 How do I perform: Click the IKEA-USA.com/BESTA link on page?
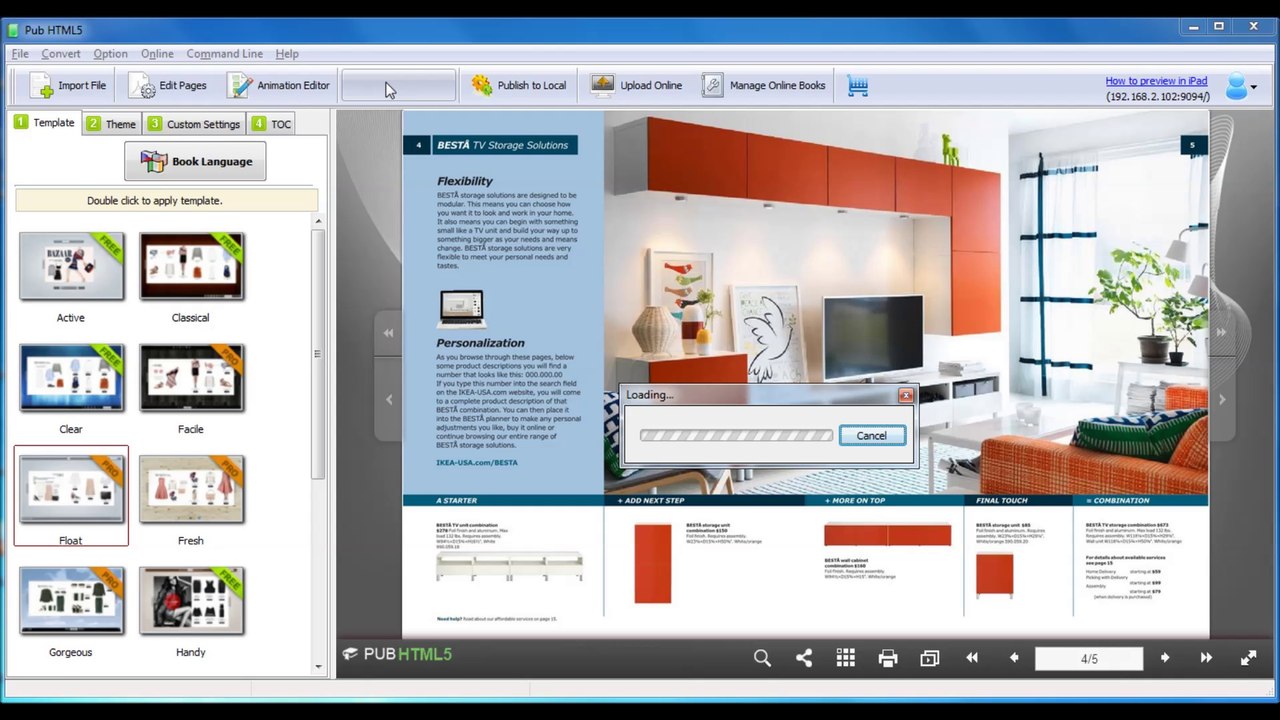pos(477,463)
